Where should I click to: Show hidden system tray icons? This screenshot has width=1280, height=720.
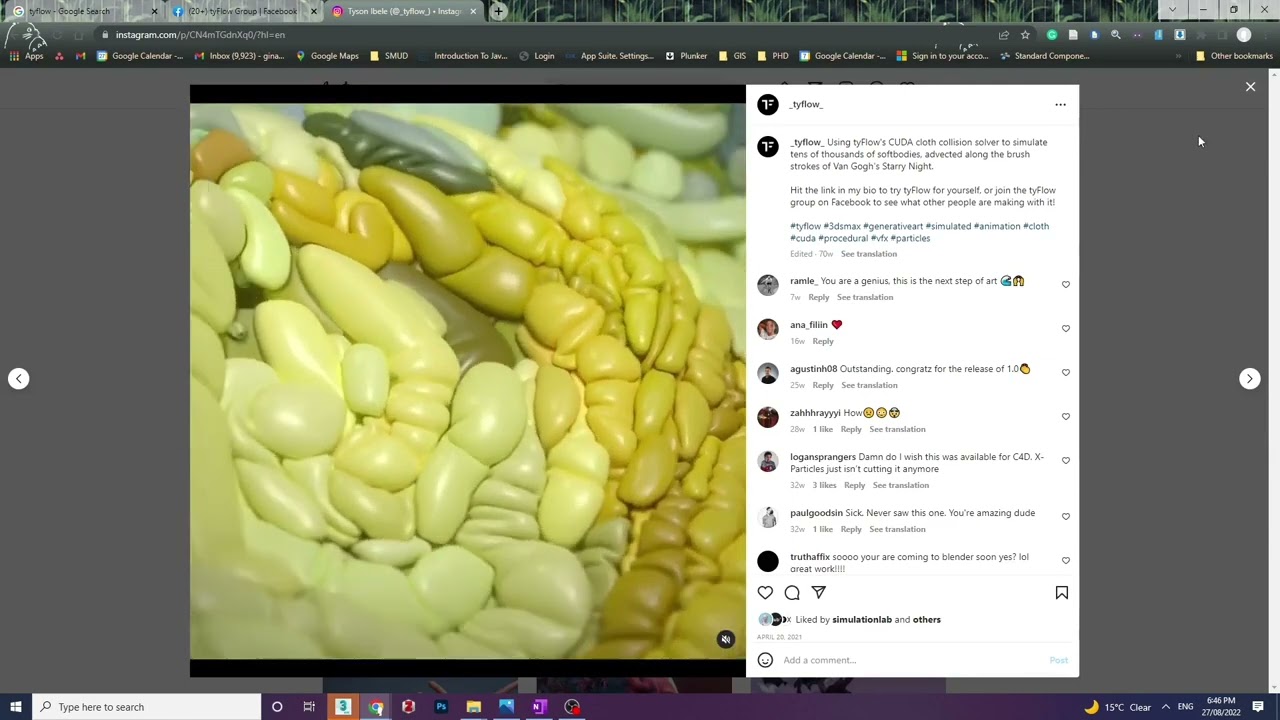point(1165,707)
